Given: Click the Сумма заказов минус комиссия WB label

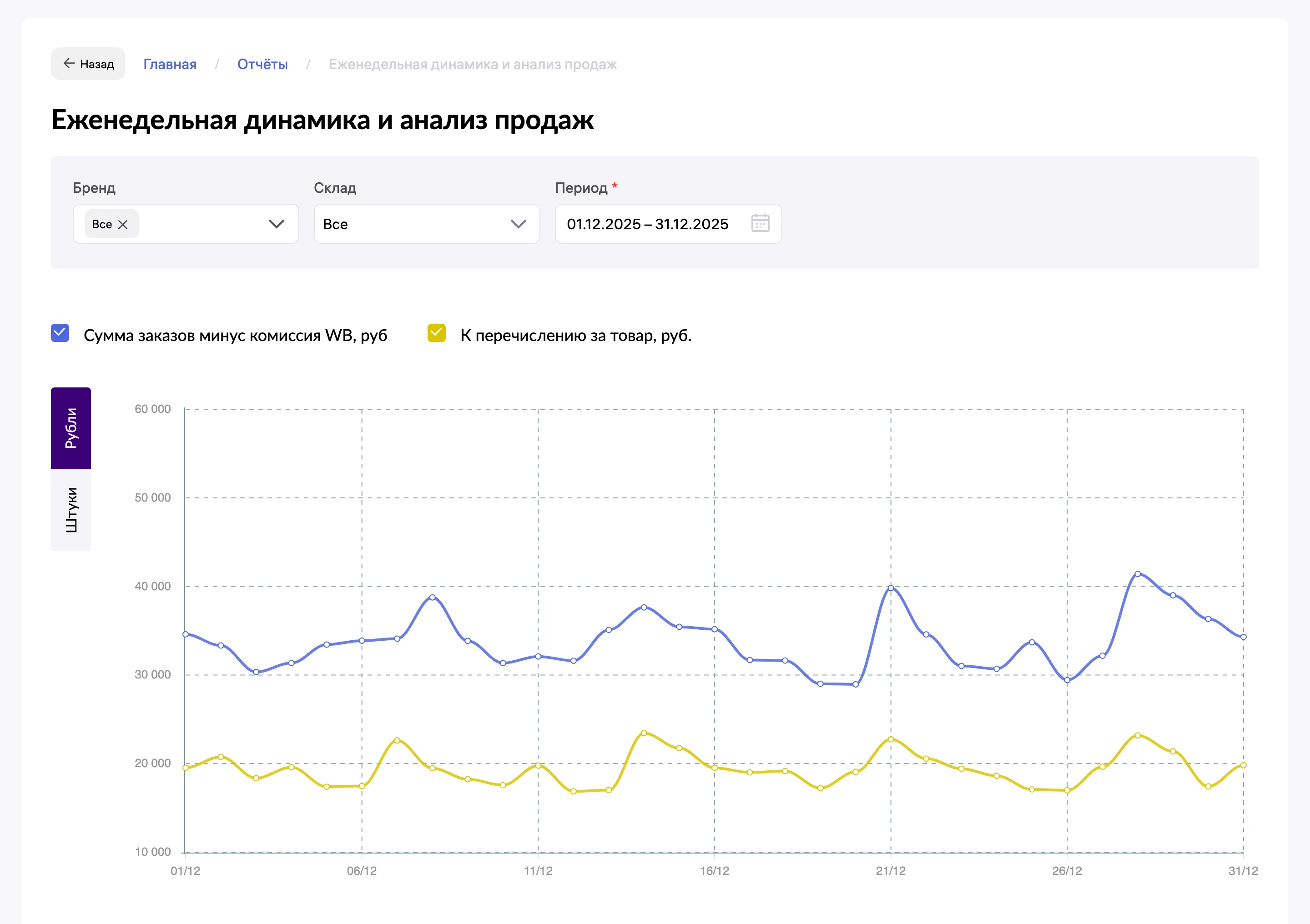Looking at the screenshot, I should (236, 336).
